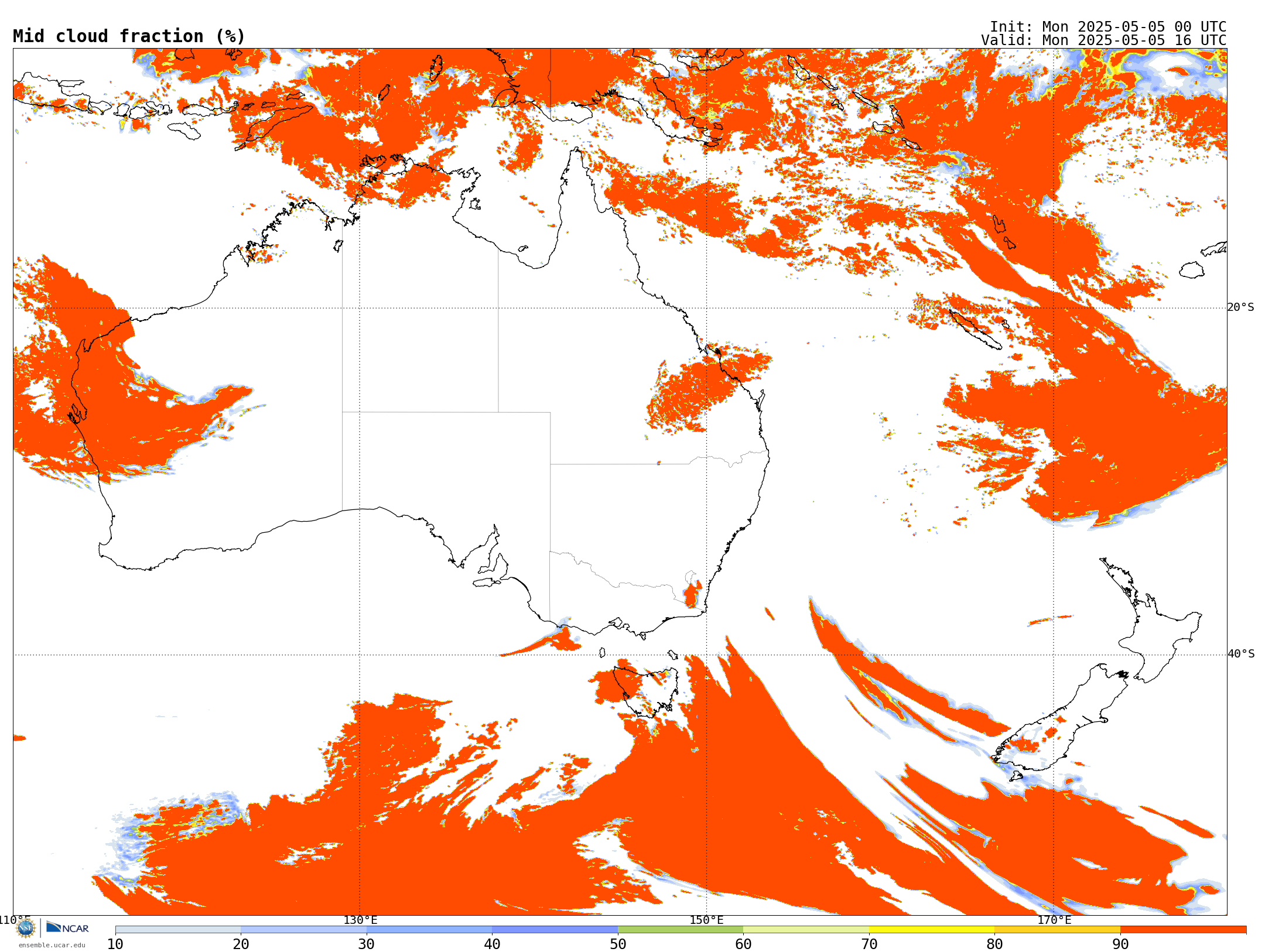Select the 50-60 green colorbar segment
This screenshot has height=952, width=1265.
681,930
